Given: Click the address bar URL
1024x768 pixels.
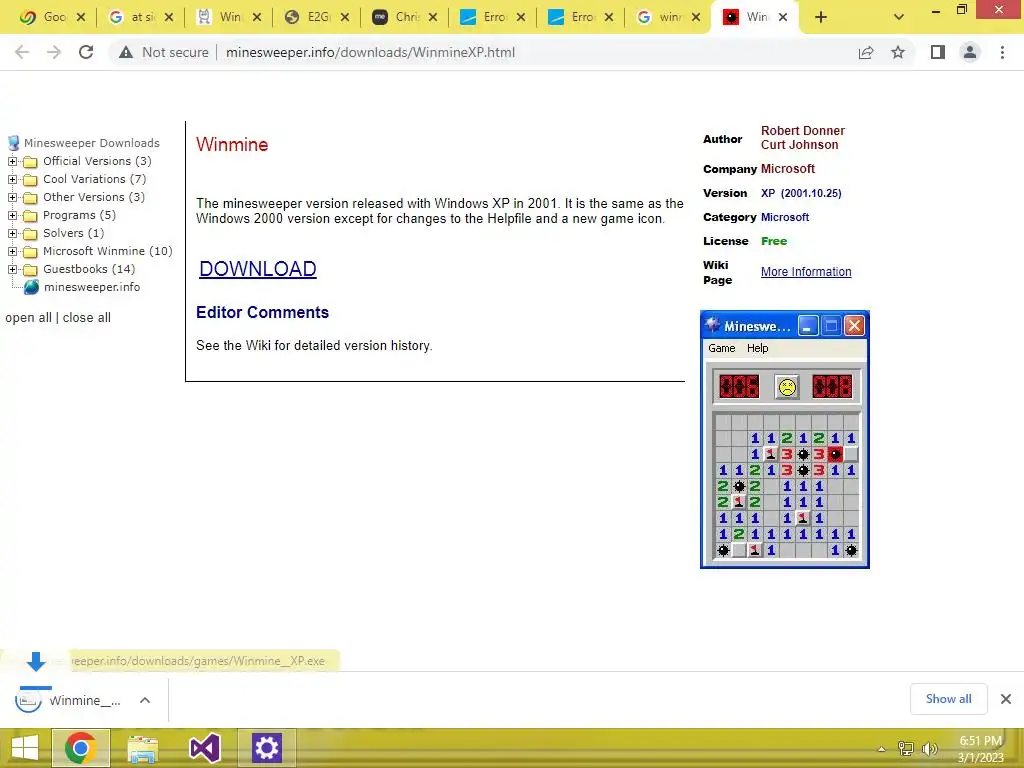Looking at the screenshot, I should [x=370, y=52].
